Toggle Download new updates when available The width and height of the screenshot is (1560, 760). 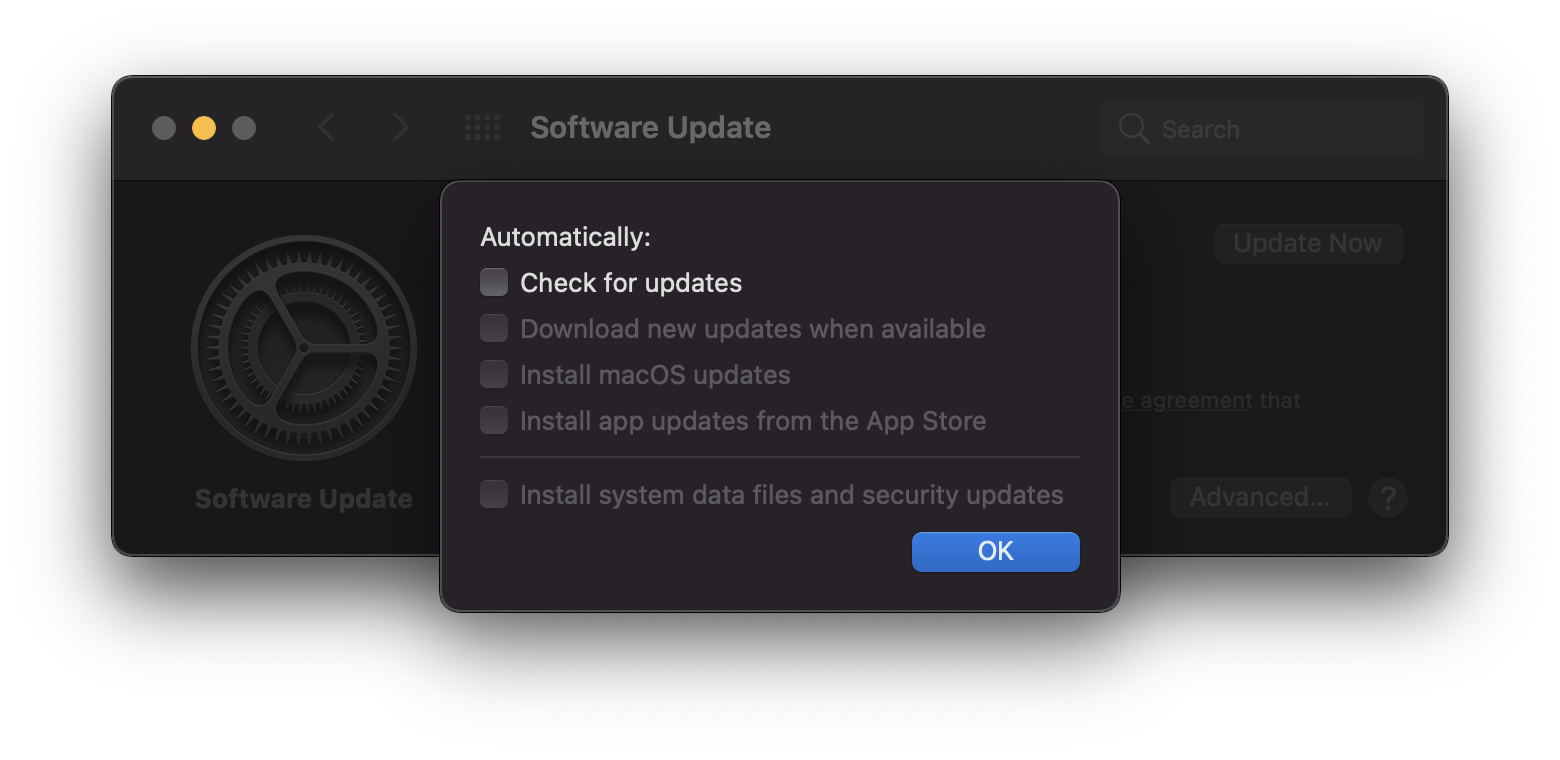pyautogui.click(x=494, y=329)
